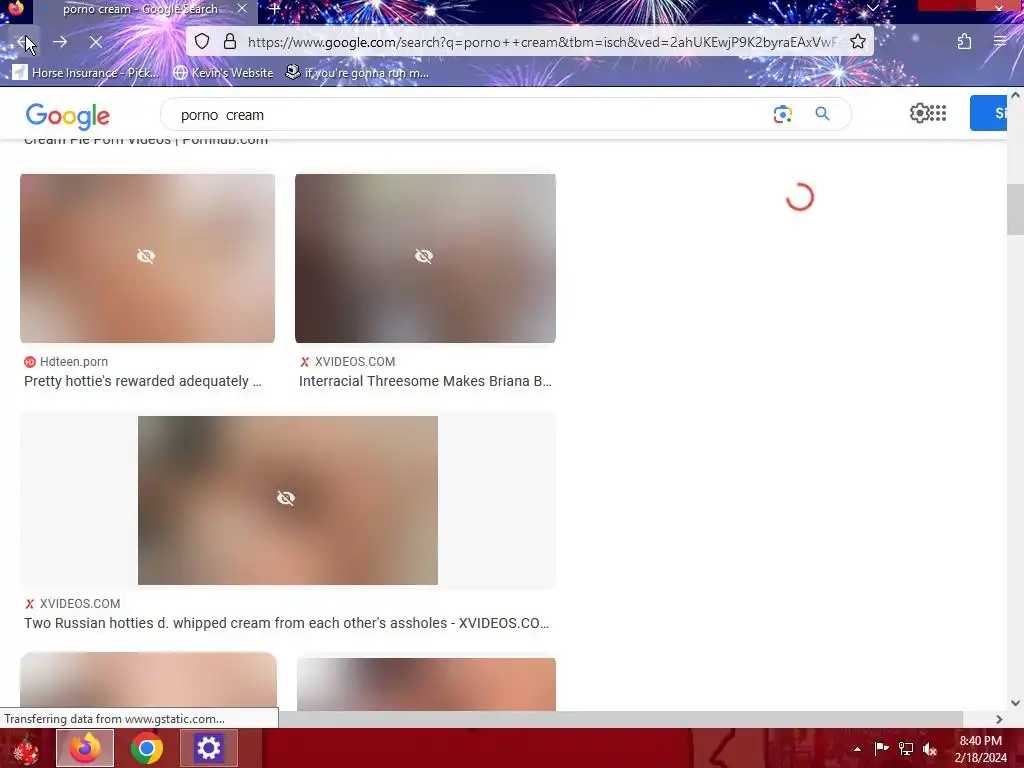The height and width of the screenshot is (768, 1024).
Task: Open Google quick settings gear
Action: point(919,113)
